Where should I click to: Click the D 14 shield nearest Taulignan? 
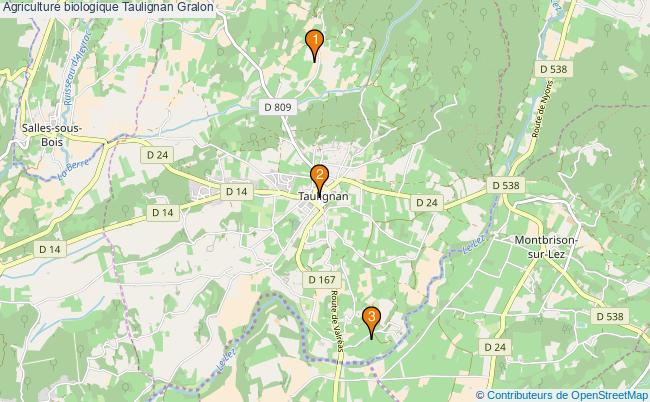[x=237, y=191]
